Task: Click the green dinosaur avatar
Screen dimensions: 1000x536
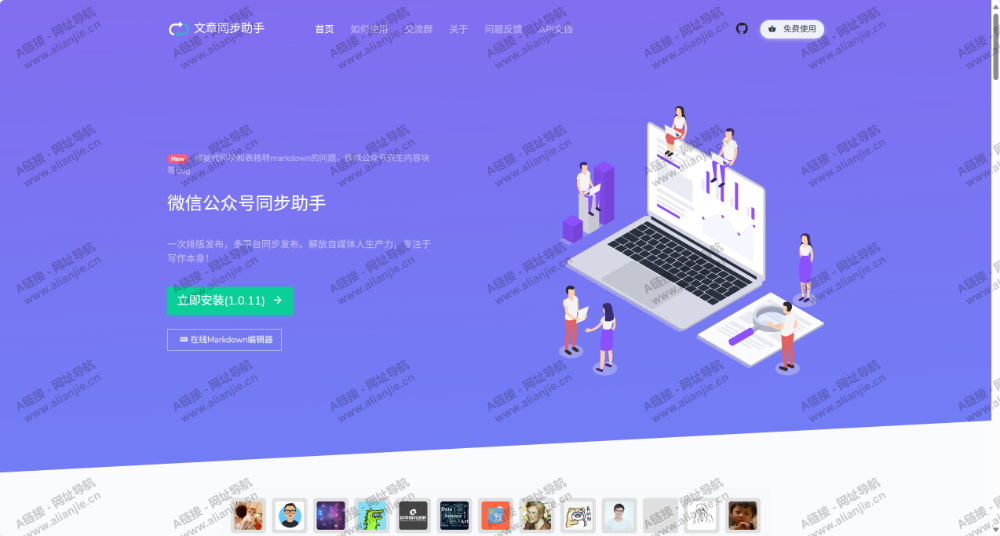Action: [372, 516]
